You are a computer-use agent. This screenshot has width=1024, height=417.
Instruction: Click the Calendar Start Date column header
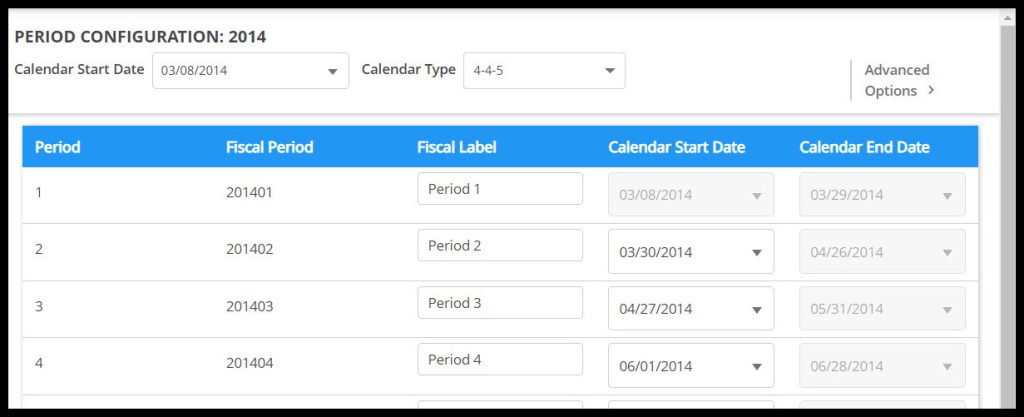tap(676, 147)
